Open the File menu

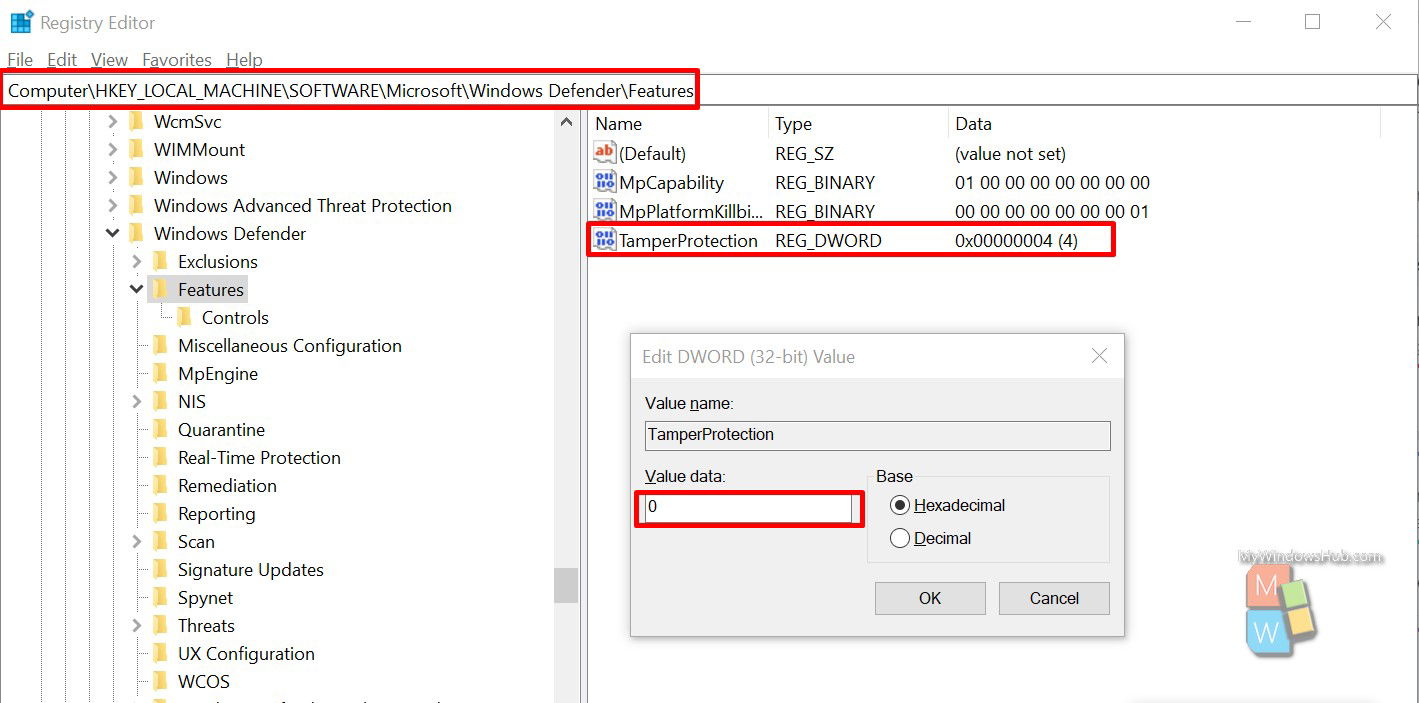[20, 60]
